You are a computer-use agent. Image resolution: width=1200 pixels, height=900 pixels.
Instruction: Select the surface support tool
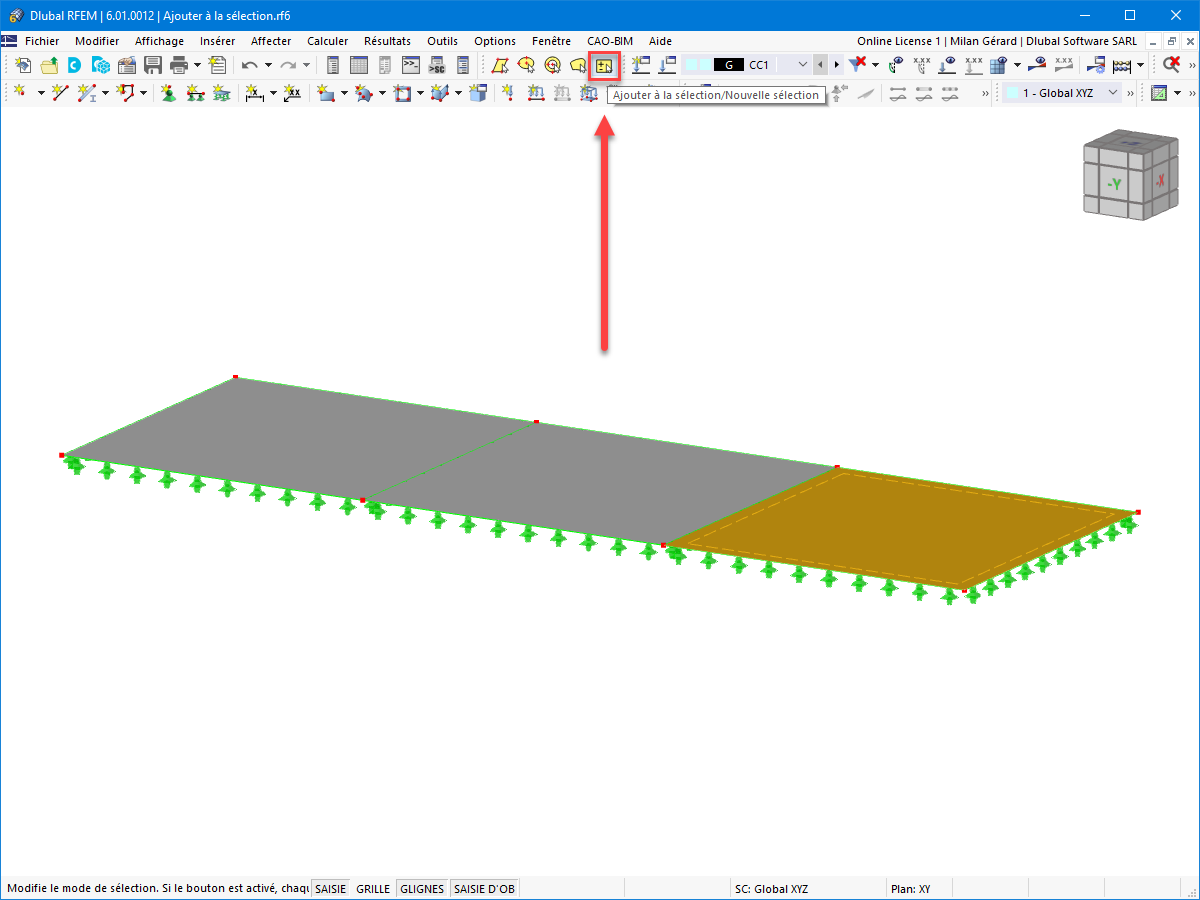221,93
